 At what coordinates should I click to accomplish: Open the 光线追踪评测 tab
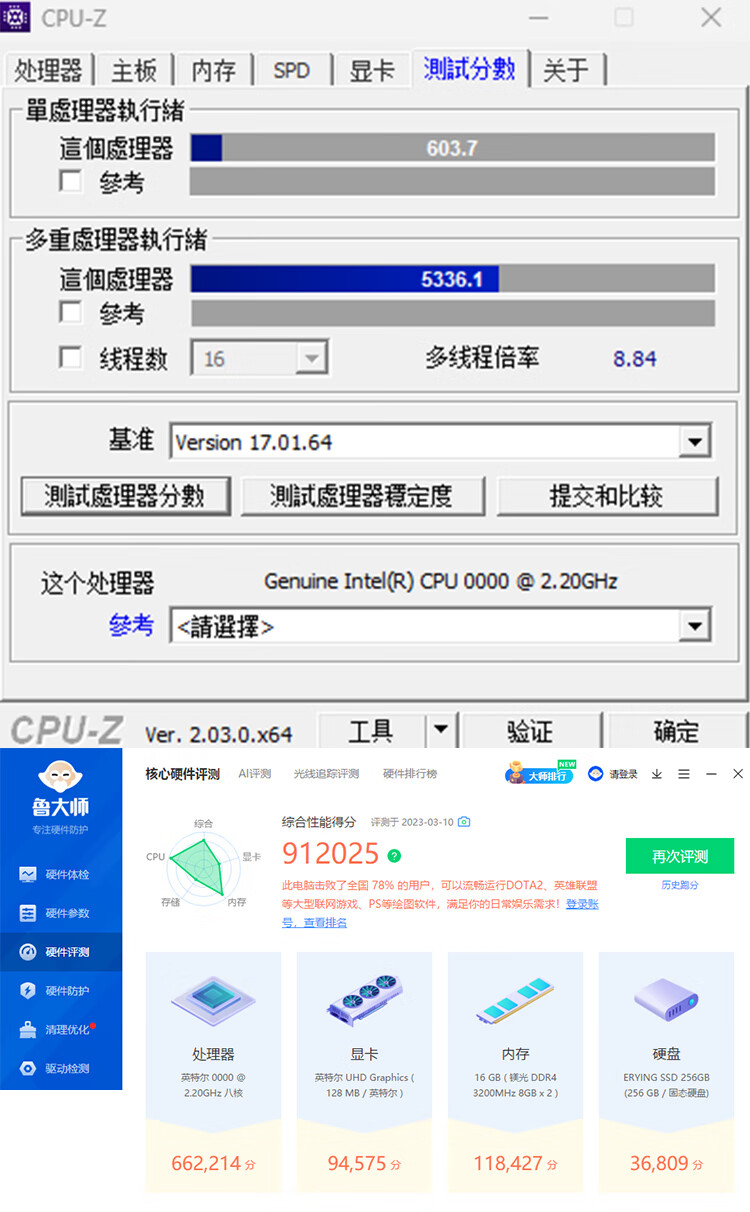326,774
